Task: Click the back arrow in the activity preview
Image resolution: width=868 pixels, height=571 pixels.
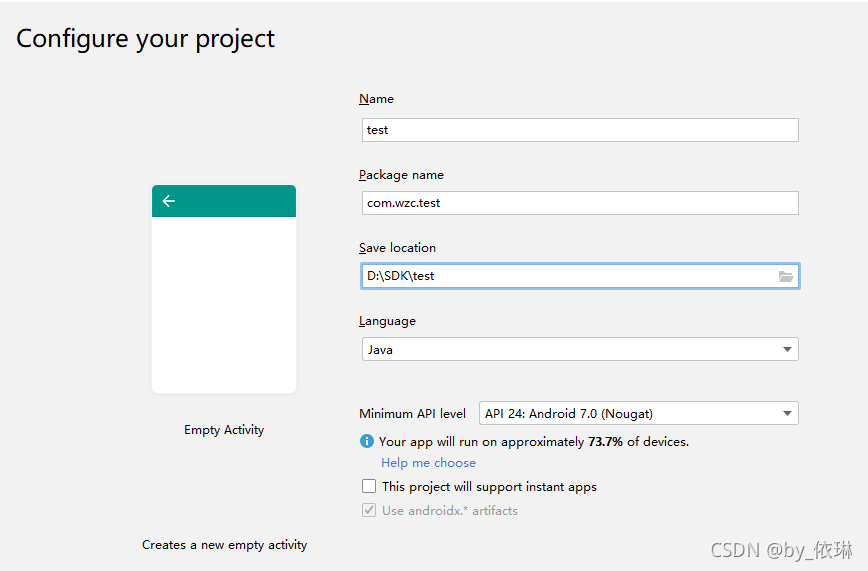Action: [169, 201]
